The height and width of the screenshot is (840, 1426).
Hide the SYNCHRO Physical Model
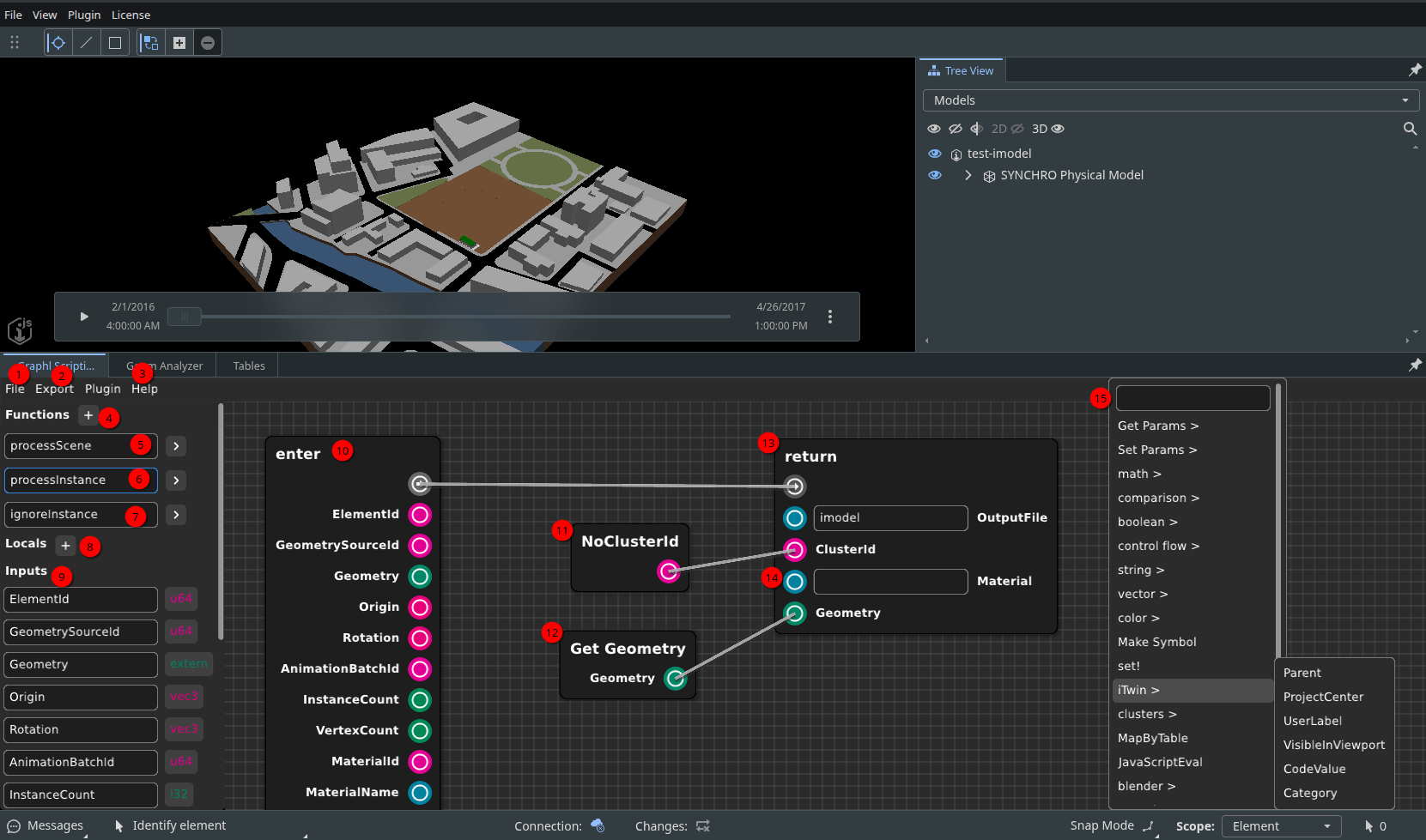tap(934, 175)
